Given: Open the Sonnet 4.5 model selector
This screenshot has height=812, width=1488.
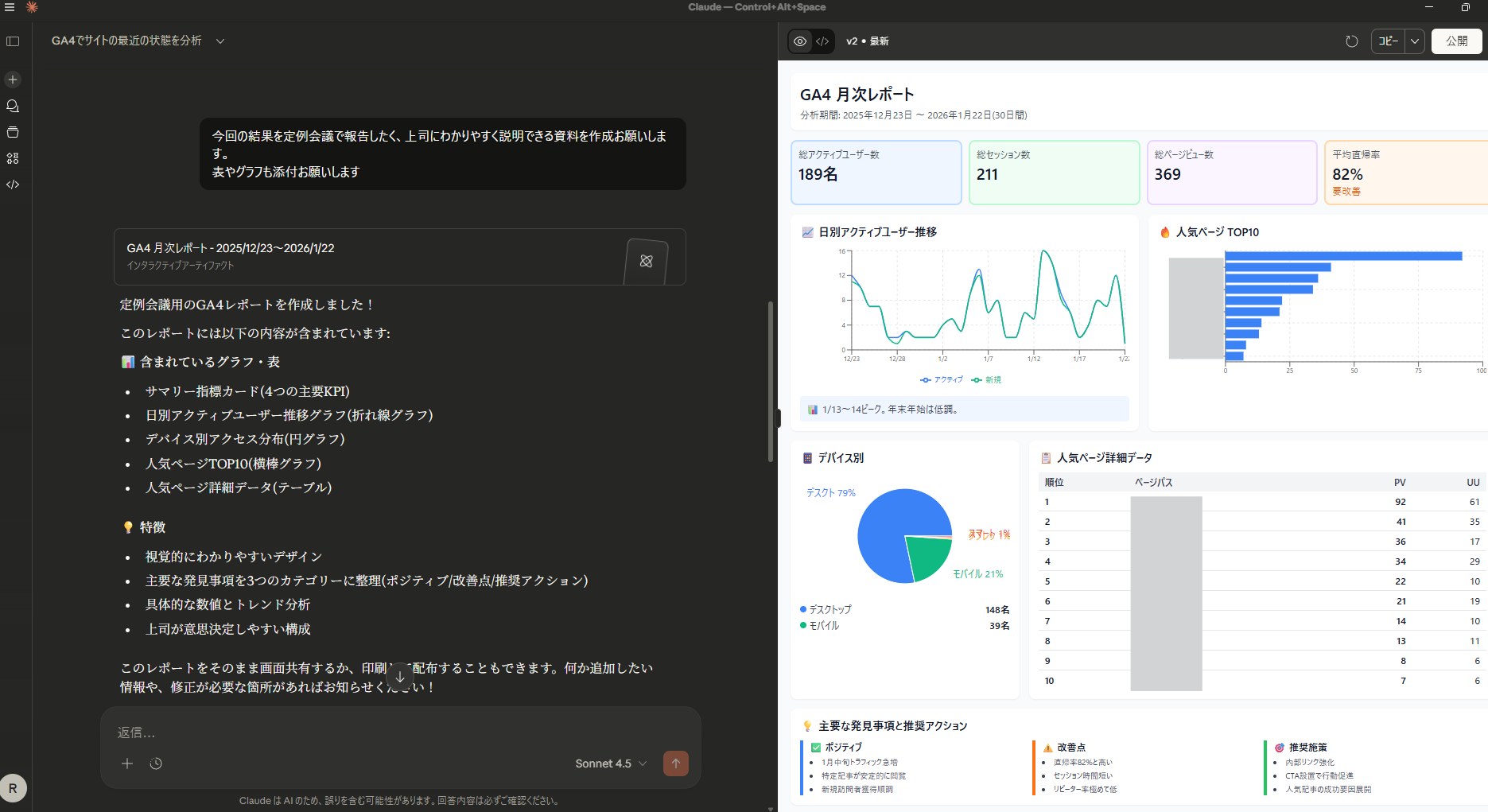Looking at the screenshot, I should (x=611, y=763).
